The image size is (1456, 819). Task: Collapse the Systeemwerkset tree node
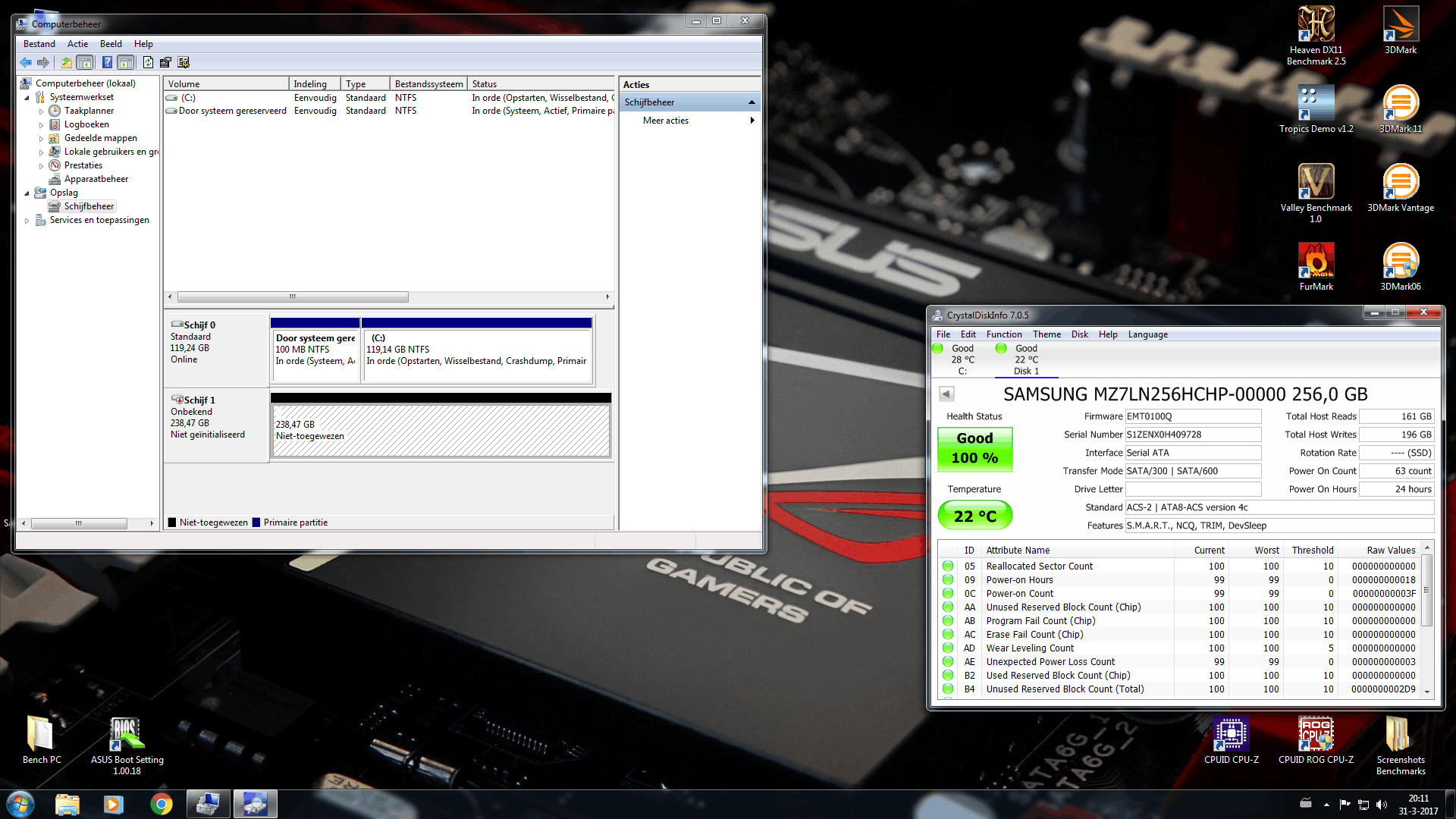[x=27, y=98]
